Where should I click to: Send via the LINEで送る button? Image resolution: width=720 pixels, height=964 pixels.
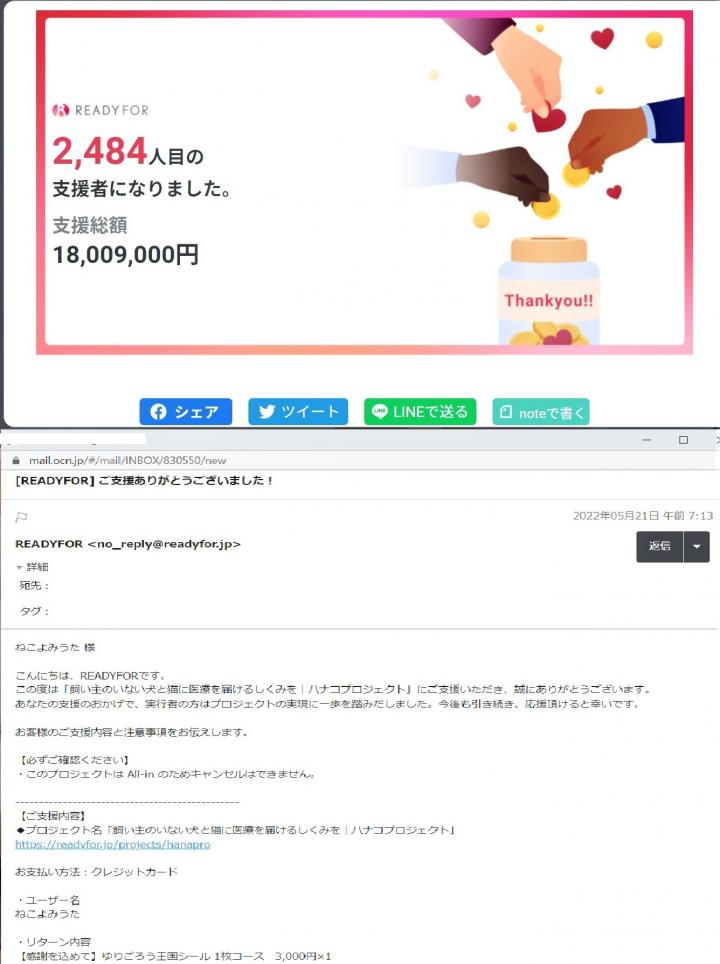pyautogui.click(x=420, y=411)
